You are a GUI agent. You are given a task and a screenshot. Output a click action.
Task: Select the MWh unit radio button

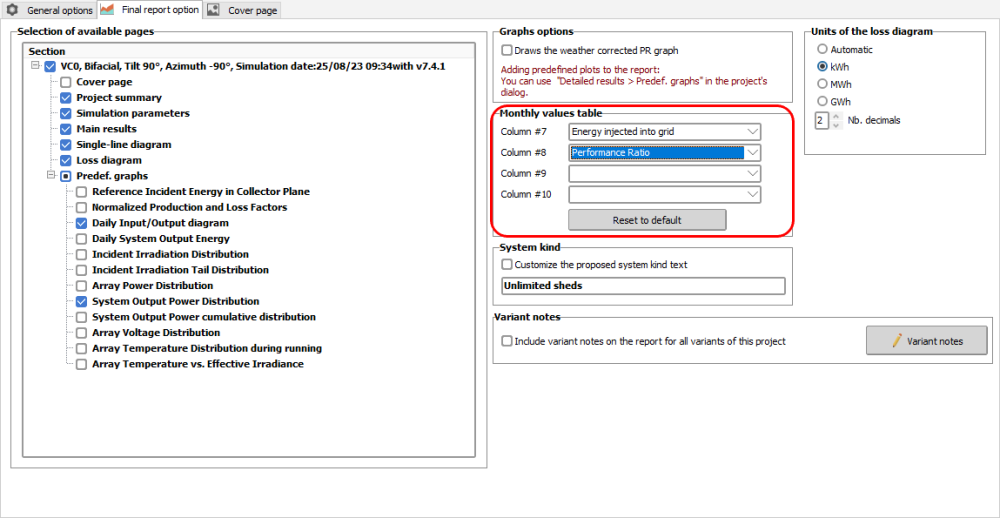tap(823, 84)
